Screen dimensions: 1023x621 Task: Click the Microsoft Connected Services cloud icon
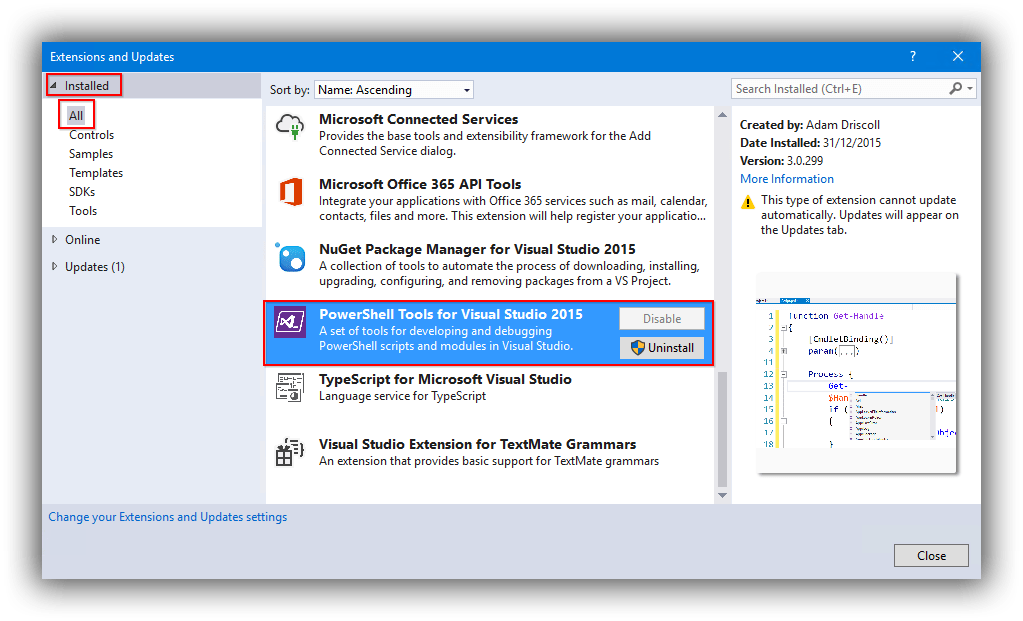click(x=290, y=126)
